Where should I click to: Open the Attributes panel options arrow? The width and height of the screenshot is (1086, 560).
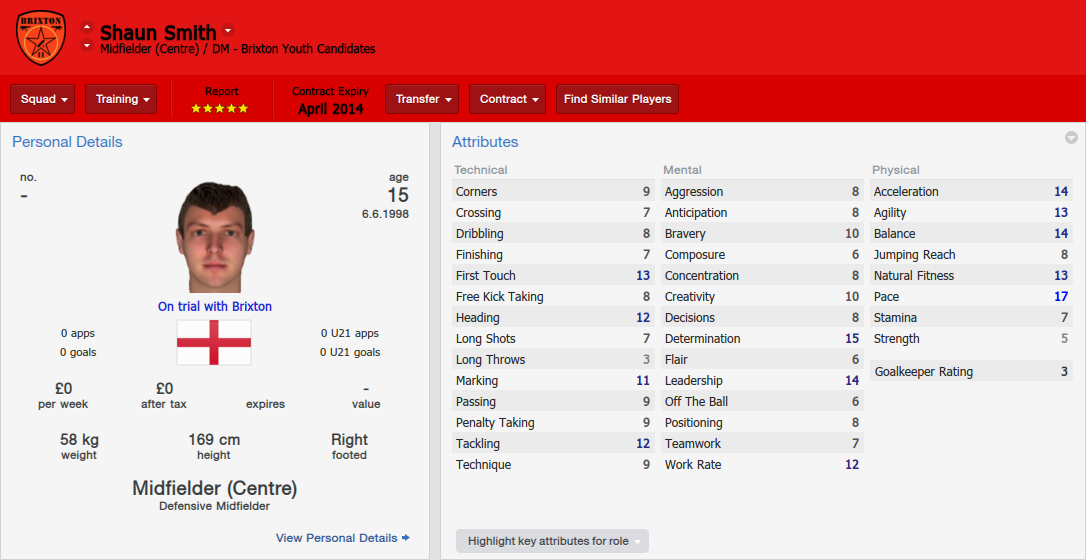tap(1071, 138)
